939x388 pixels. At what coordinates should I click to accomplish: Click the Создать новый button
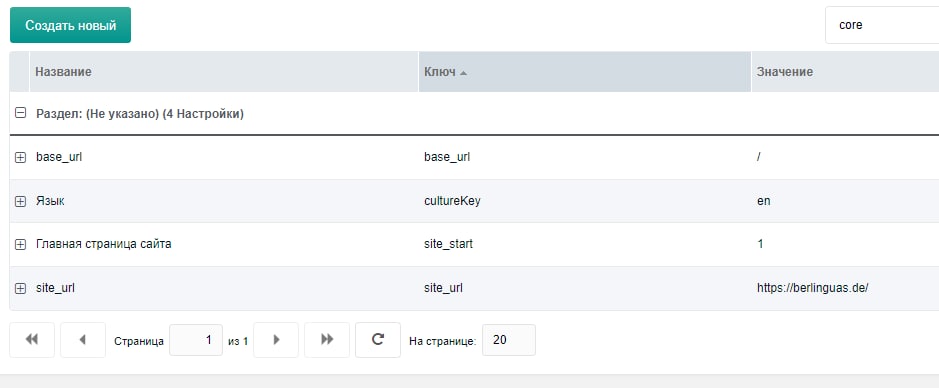[70, 25]
